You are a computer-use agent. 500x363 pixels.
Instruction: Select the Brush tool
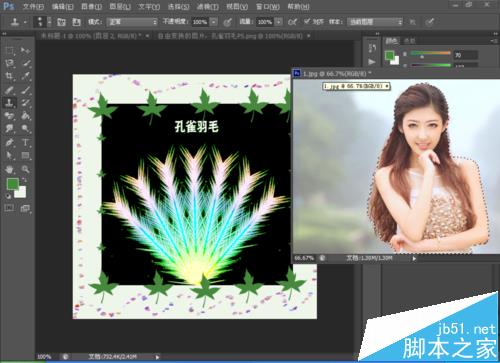point(25,90)
